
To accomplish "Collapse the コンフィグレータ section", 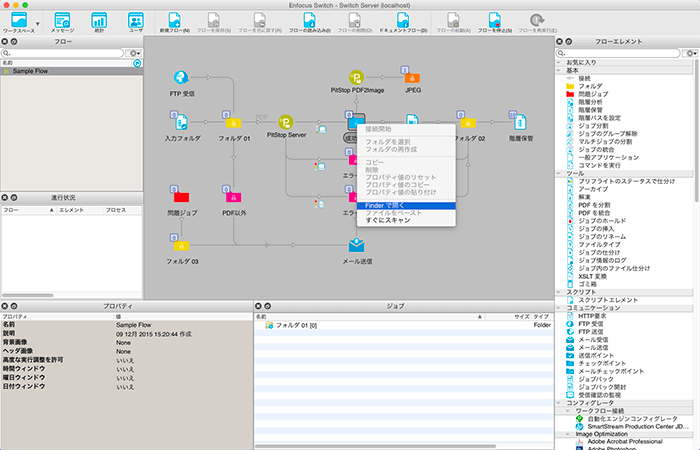I will [559, 403].
